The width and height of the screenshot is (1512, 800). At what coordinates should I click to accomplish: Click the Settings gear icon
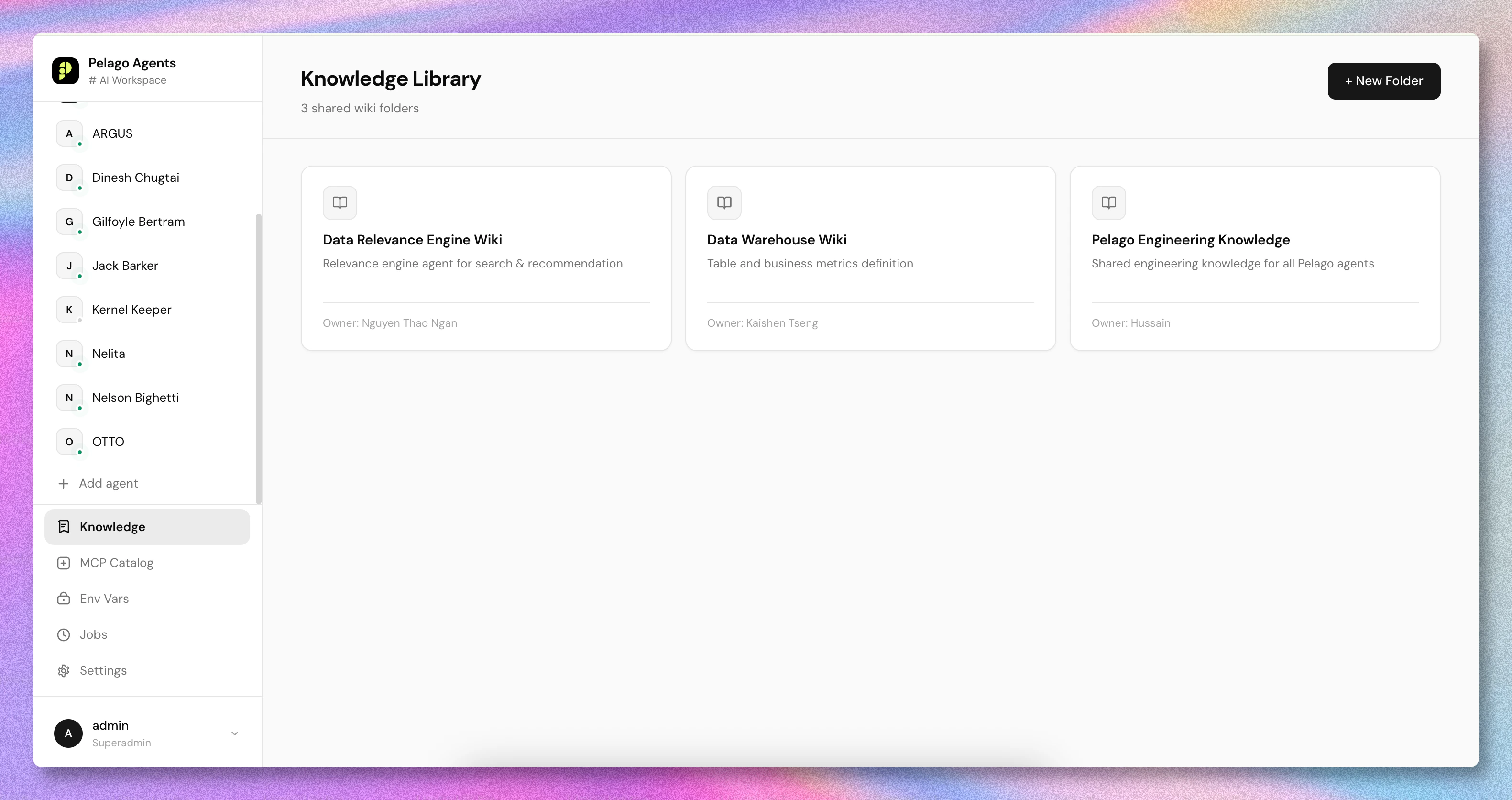(64, 670)
